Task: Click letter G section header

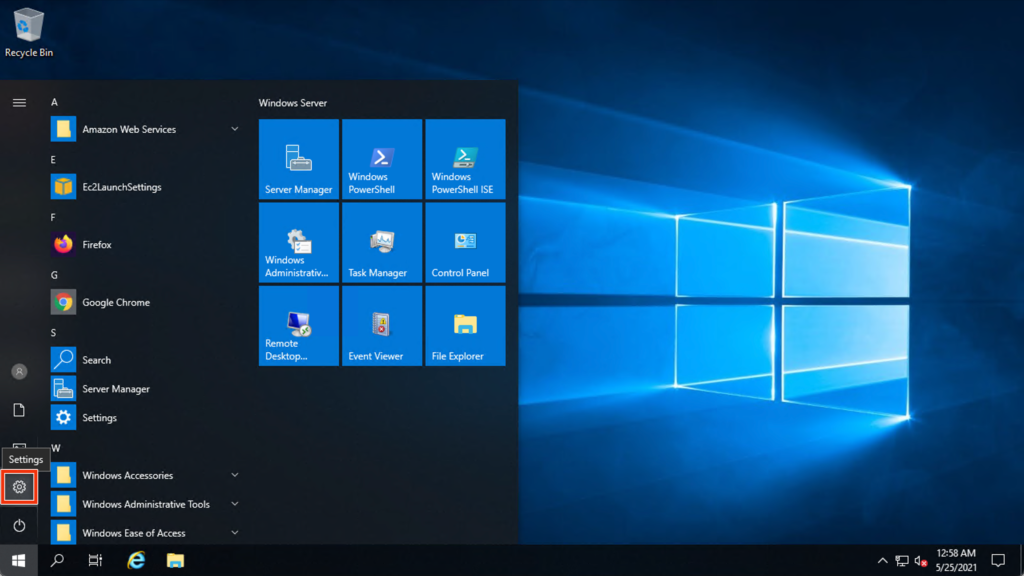Action: tap(54, 275)
